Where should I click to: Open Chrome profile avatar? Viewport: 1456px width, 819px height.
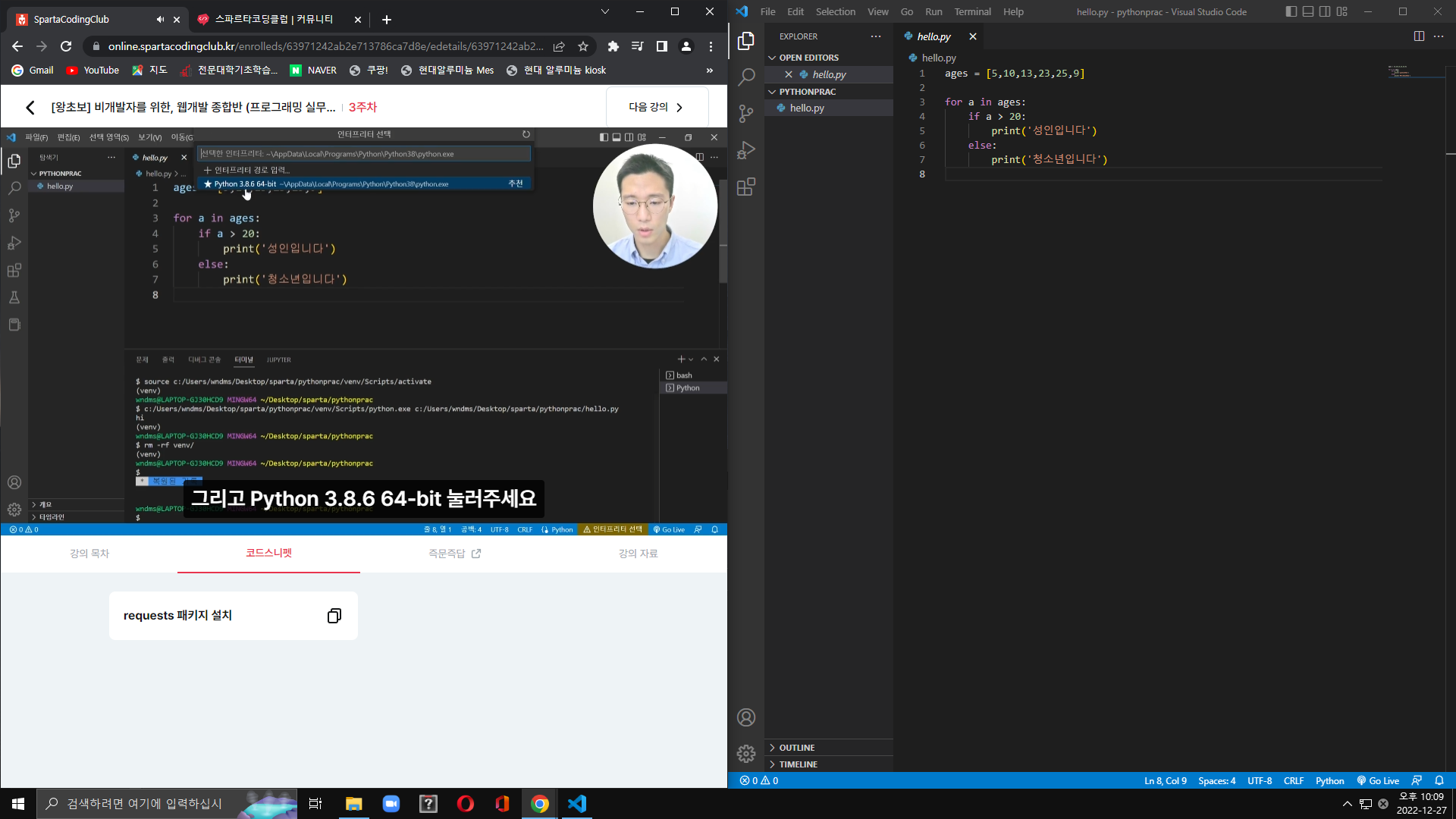point(686,46)
